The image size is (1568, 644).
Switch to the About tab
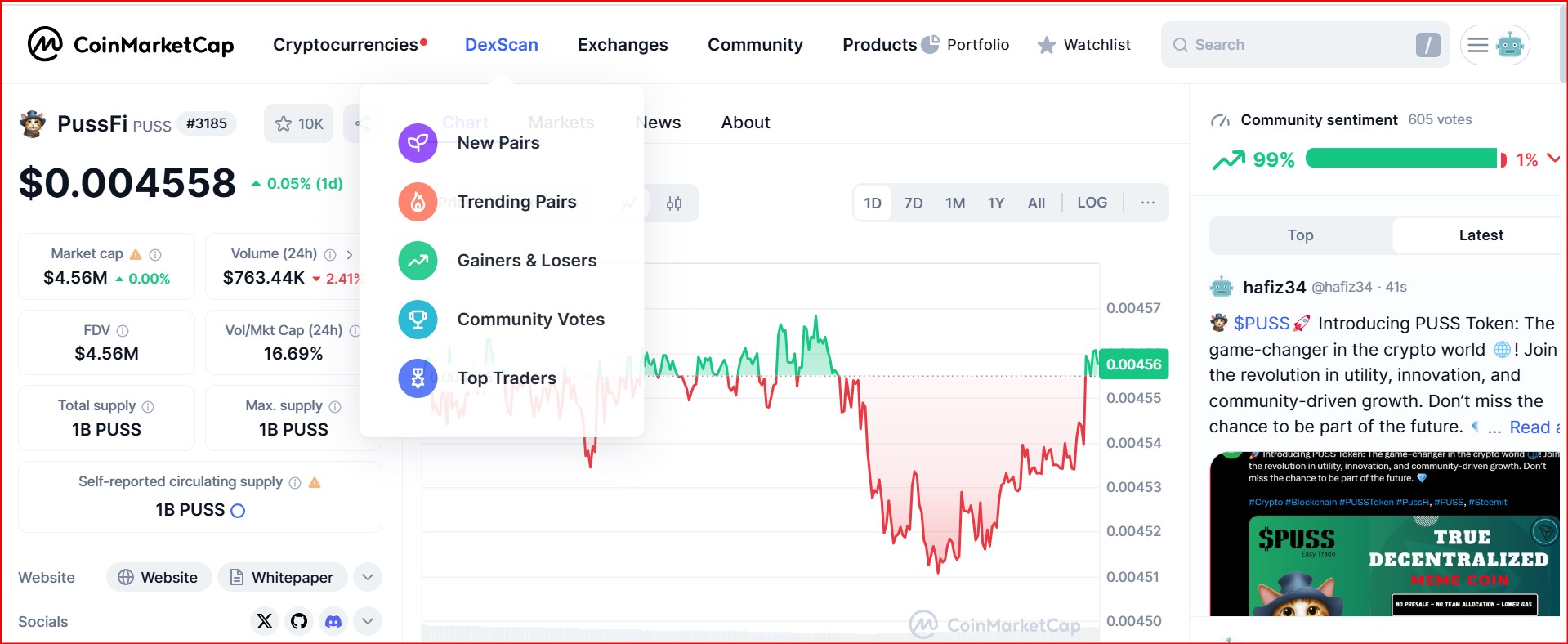tap(745, 123)
